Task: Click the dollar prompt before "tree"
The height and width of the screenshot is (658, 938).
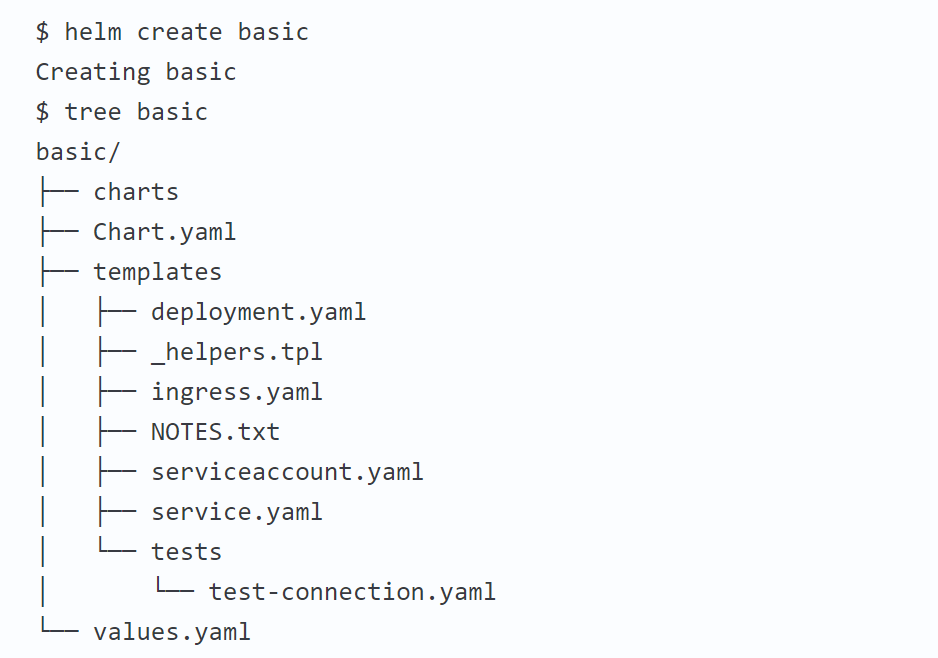Action: coord(42,111)
